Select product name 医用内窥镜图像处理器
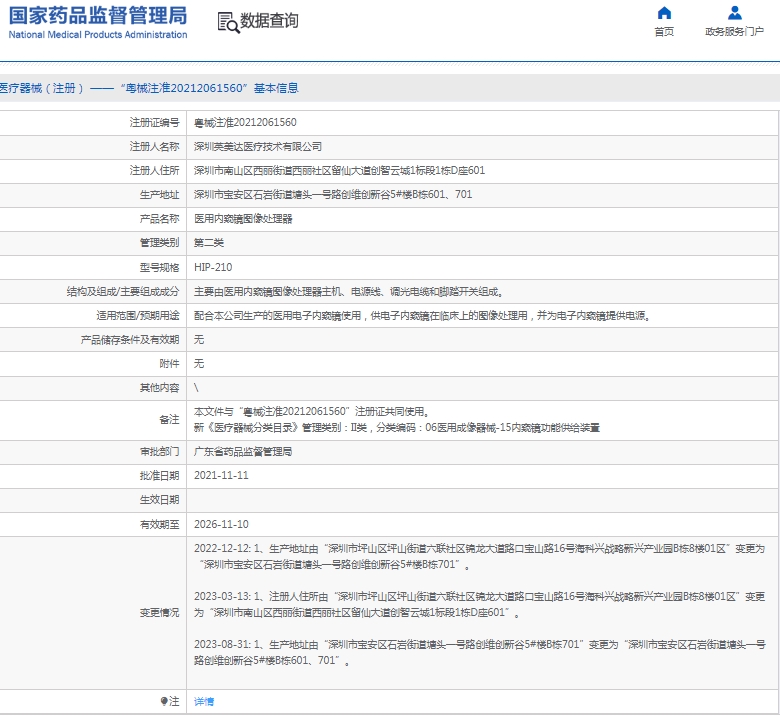The image size is (780, 718). [x=243, y=219]
